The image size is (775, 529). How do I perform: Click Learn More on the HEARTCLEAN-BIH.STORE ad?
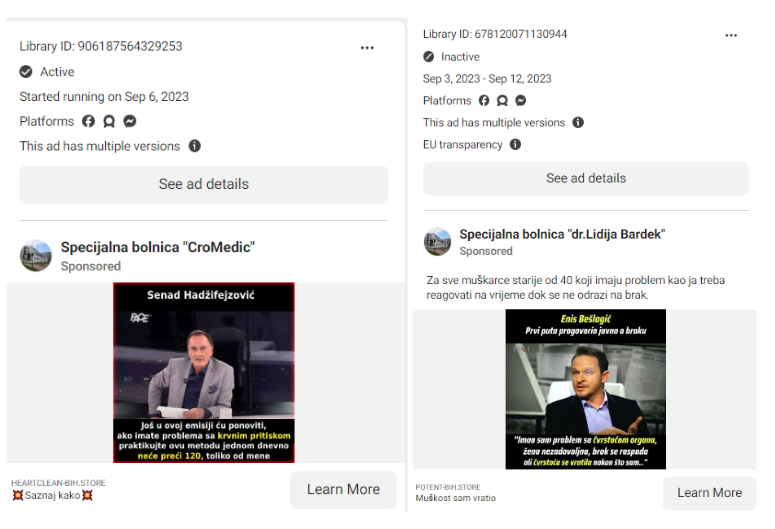point(343,489)
